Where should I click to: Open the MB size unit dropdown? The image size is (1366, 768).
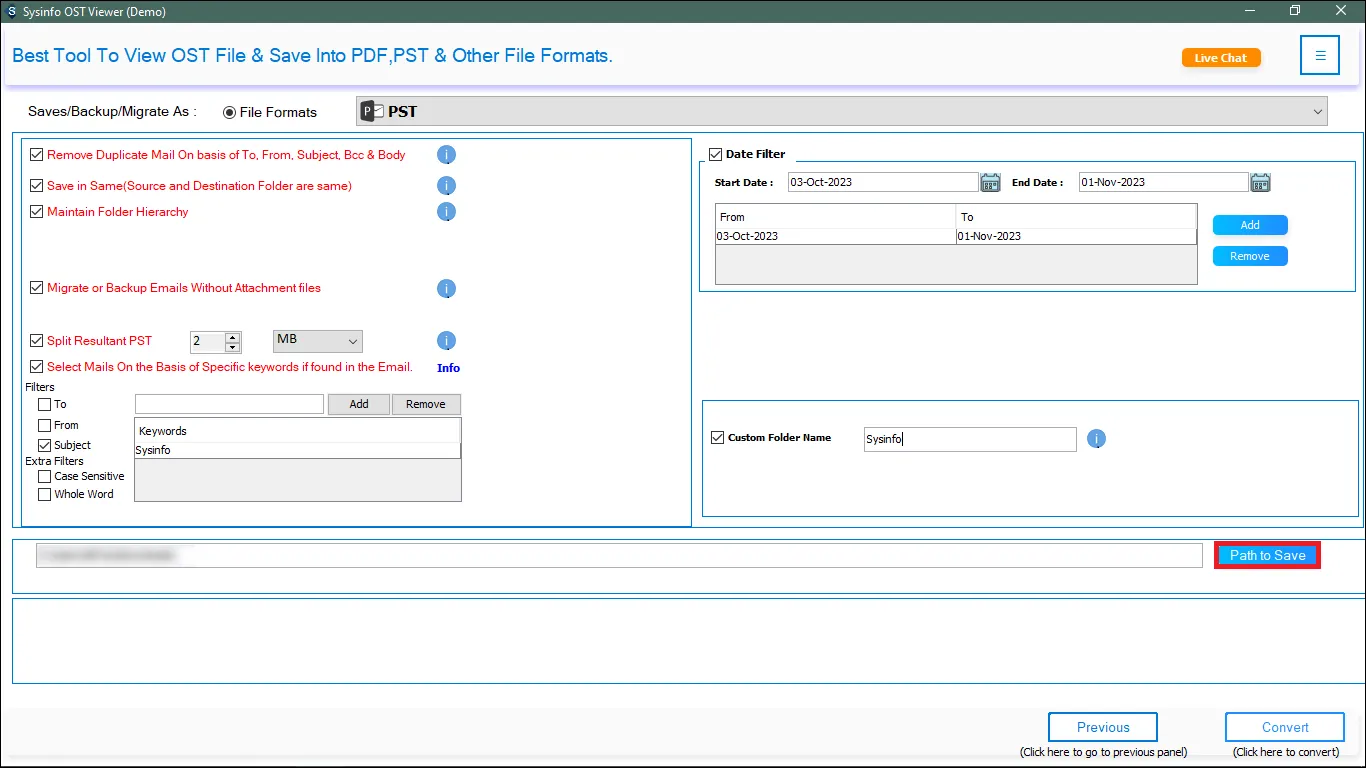[318, 341]
